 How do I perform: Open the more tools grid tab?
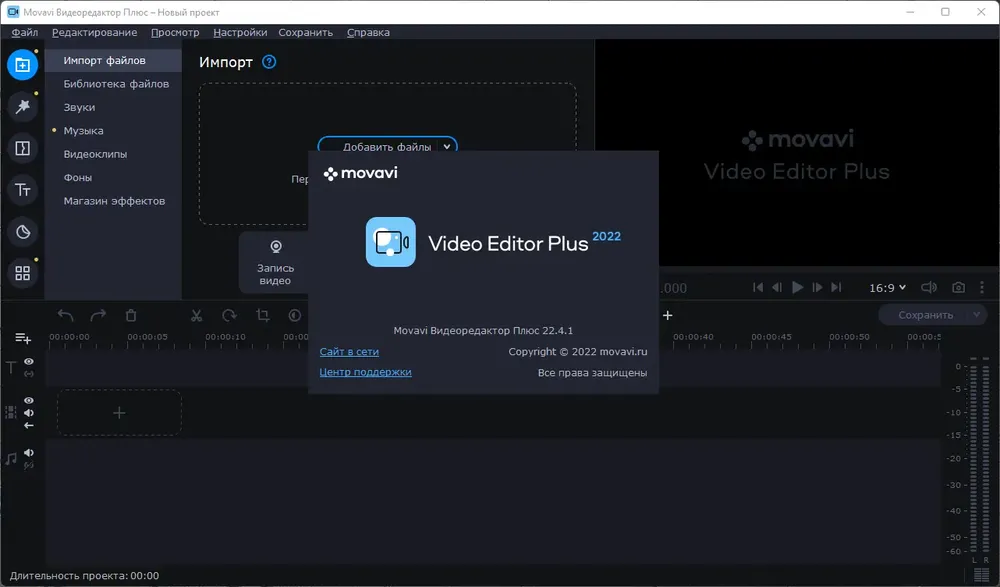[22, 273]
